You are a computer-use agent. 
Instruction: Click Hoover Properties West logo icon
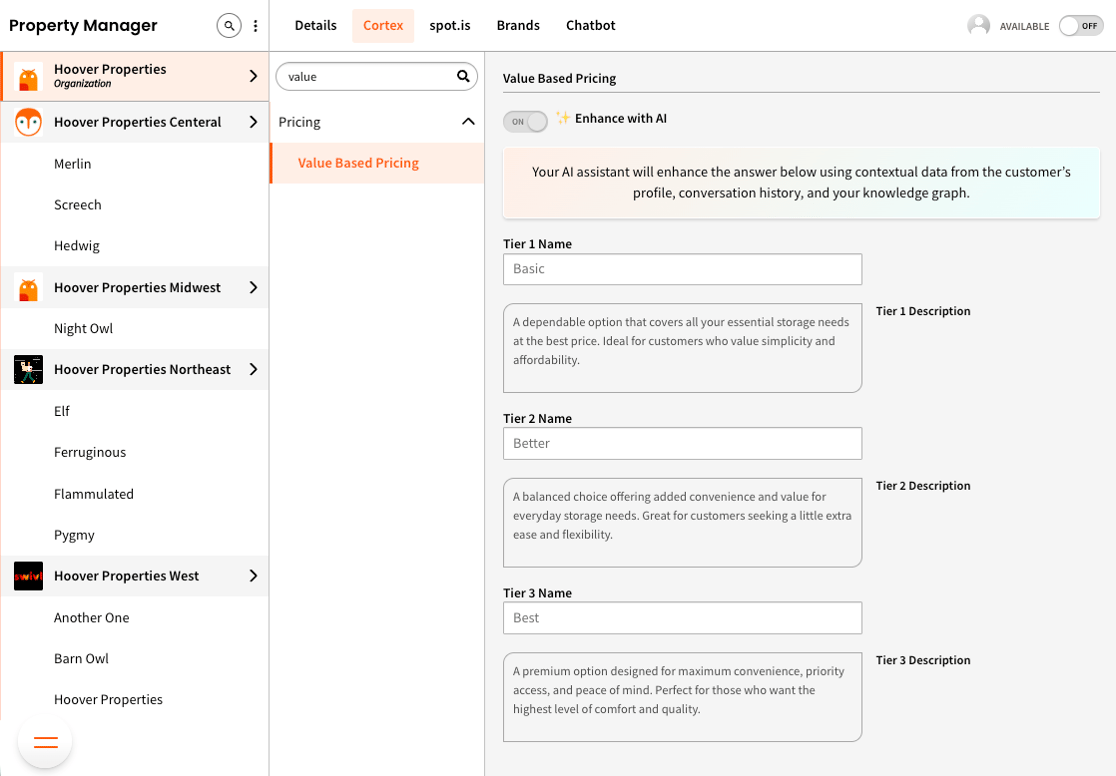[x=28, y=576]
